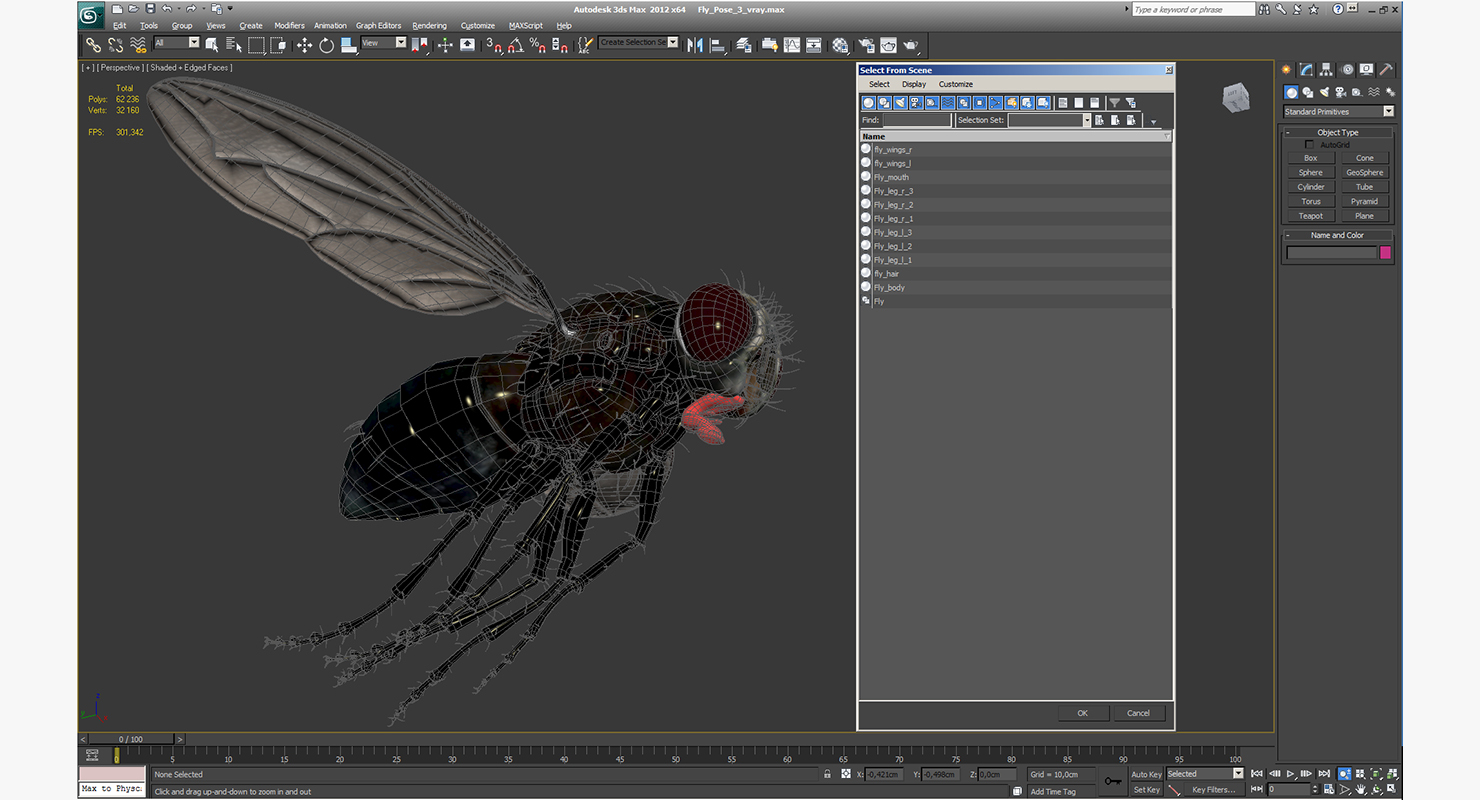The image size is (1480, 800).
Task: Open Curve Editor from toolbar
Action: (x=792, y=45)
